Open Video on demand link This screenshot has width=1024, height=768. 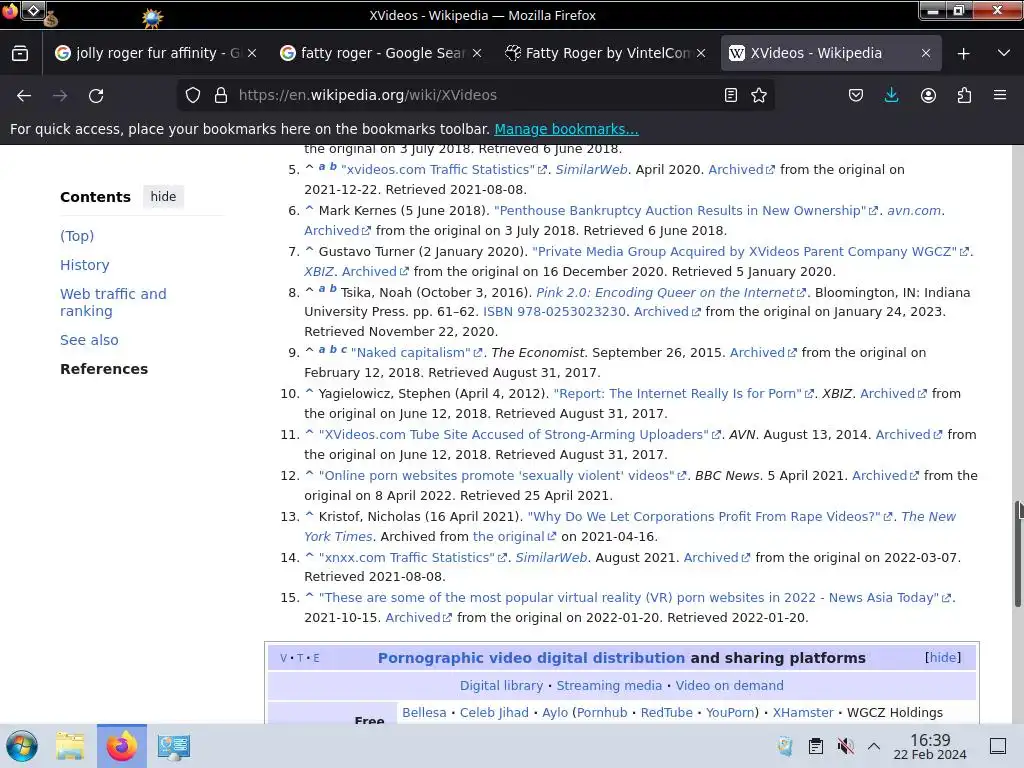pyautogui.click(x=729, y=686)
